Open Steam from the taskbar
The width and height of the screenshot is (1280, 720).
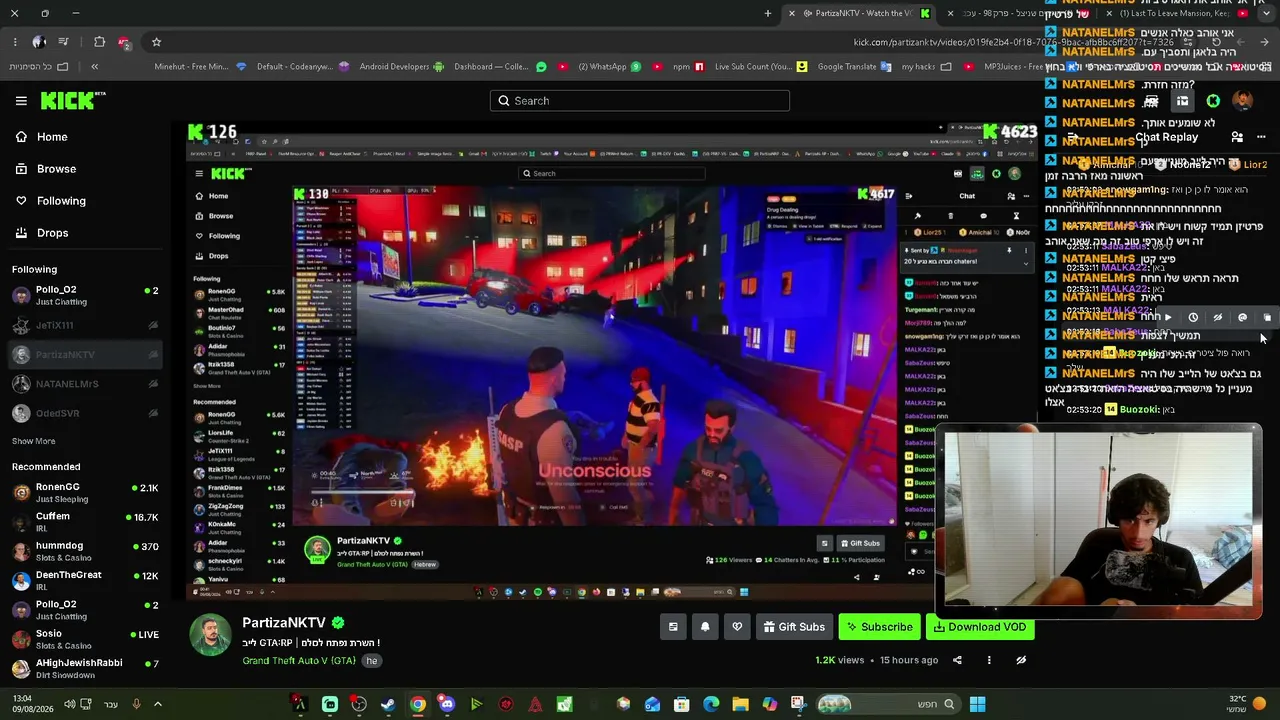[x=388, y=704]
